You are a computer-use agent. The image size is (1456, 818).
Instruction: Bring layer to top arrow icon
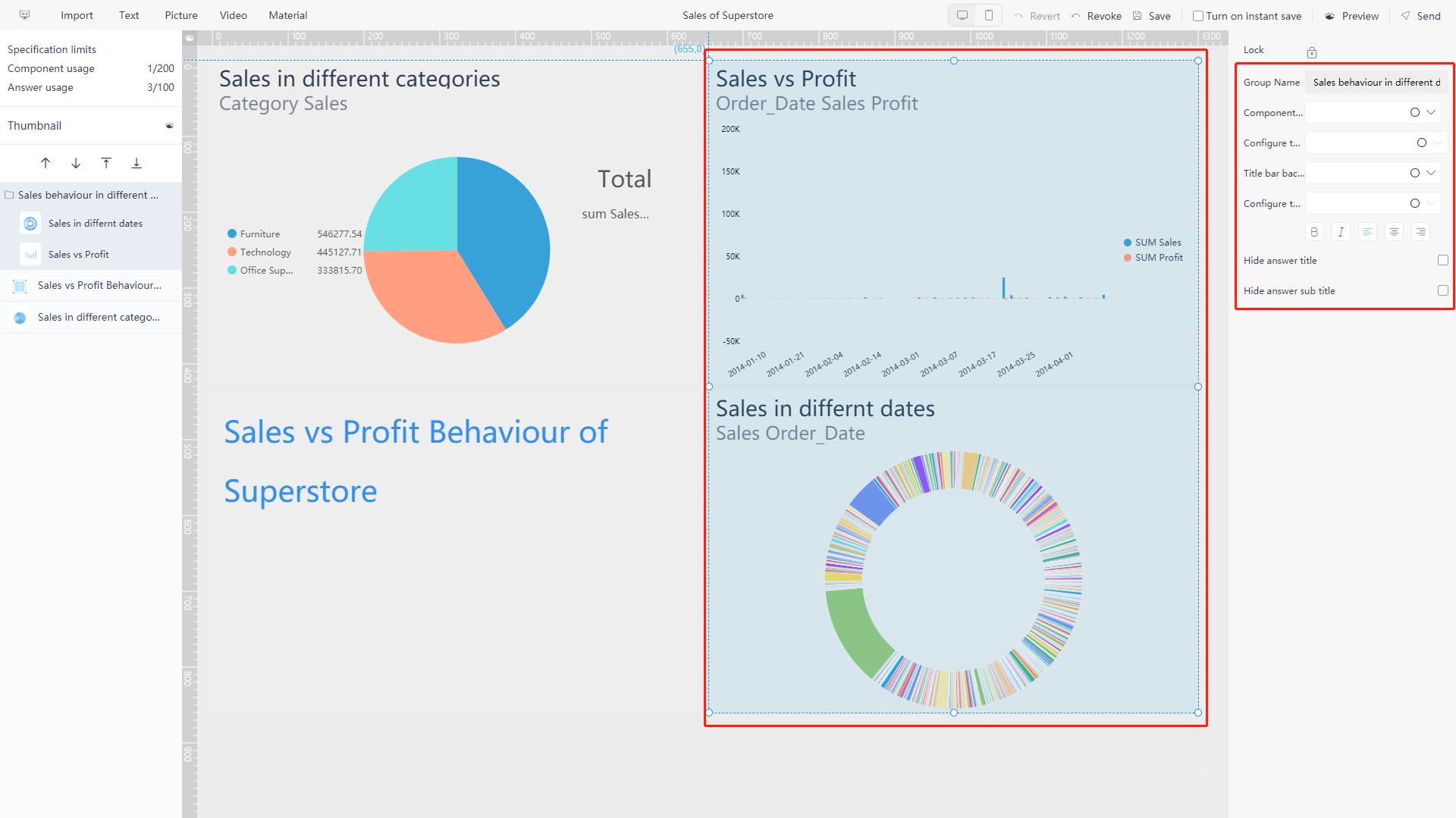tap(106, 163)
